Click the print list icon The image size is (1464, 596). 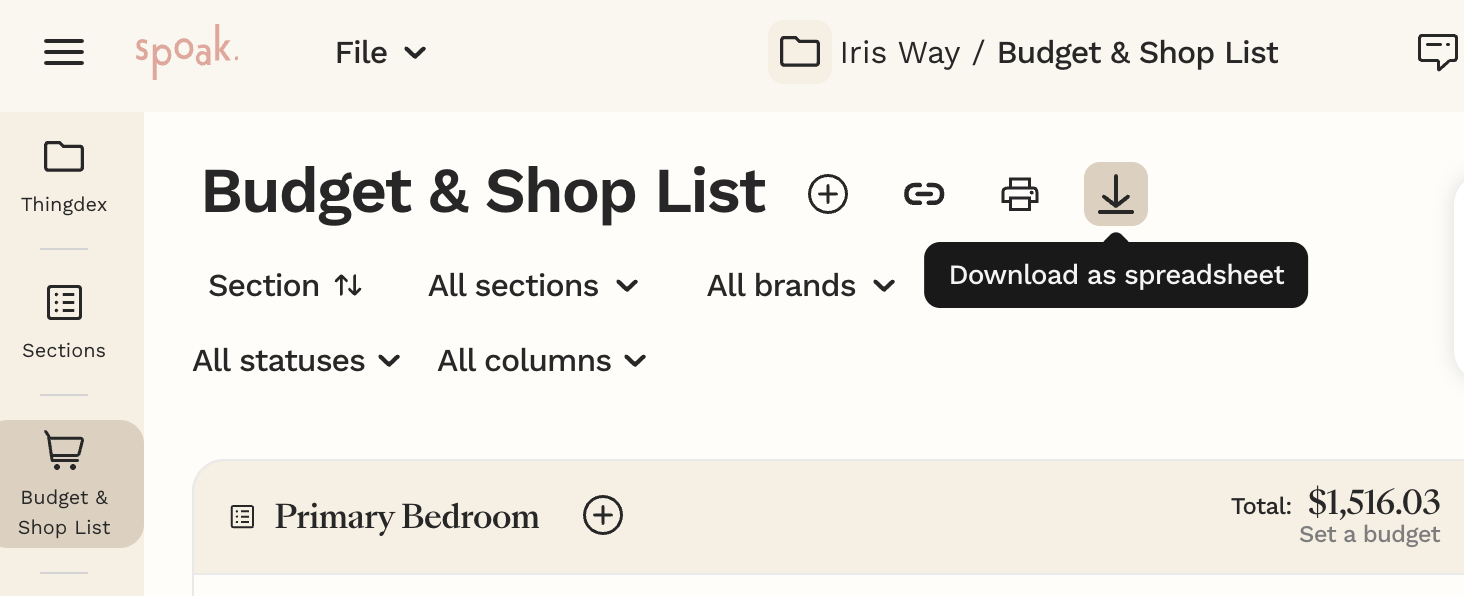(x=1020, y=194)
